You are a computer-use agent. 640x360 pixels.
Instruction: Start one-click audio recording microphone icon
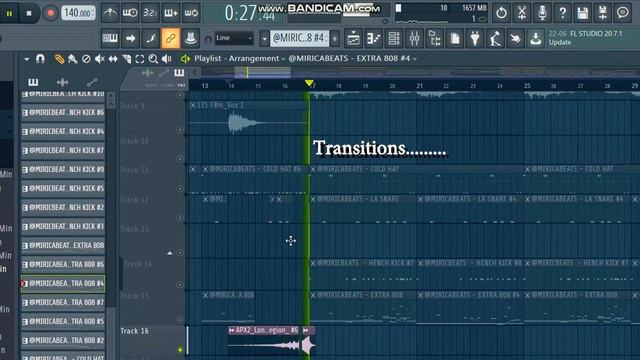coord(542,13)
